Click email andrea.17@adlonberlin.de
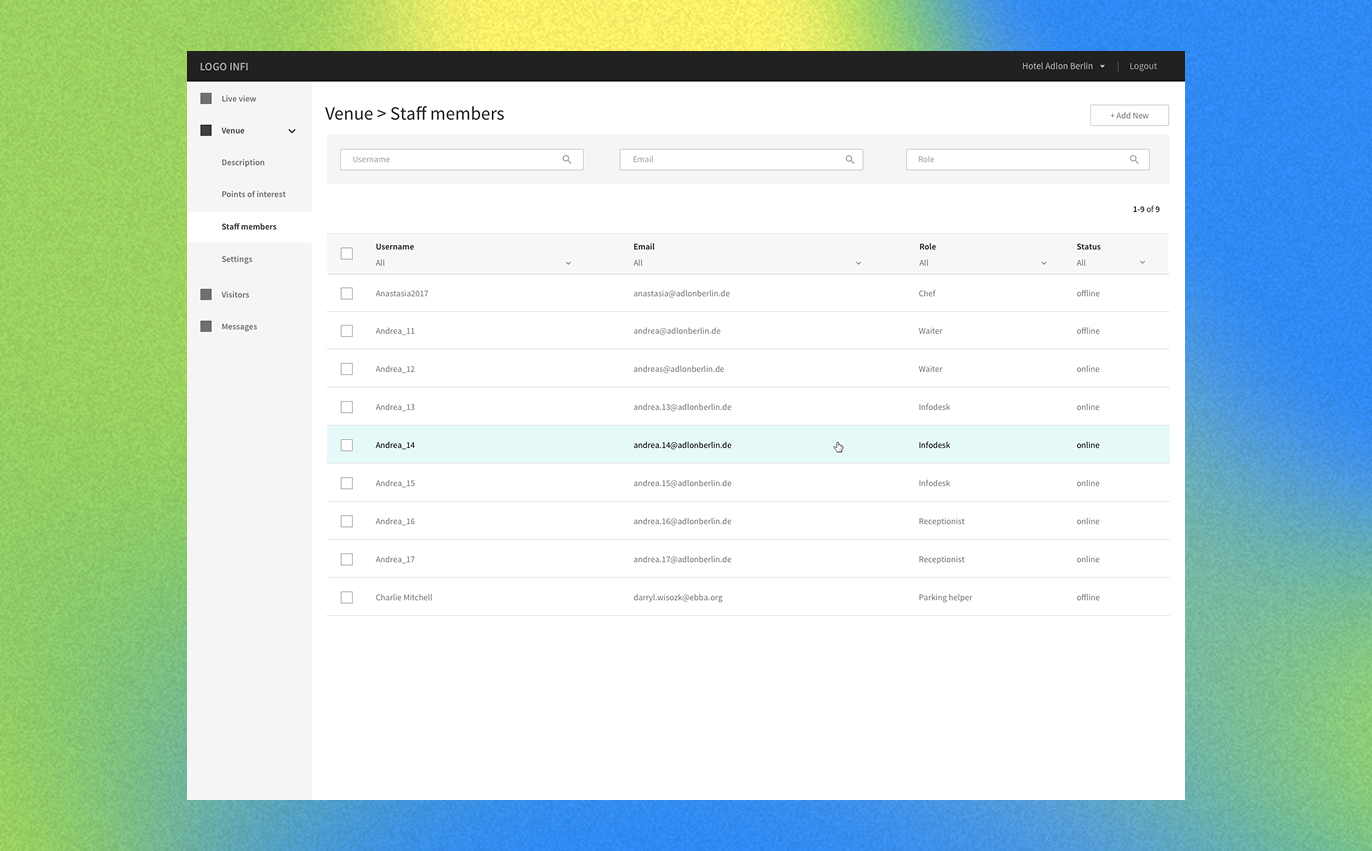 [682, 559]
